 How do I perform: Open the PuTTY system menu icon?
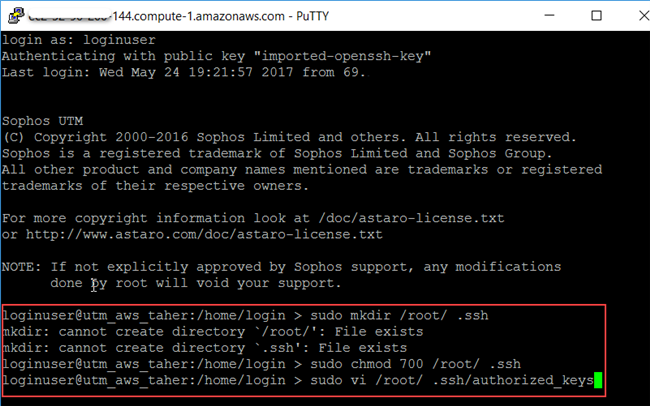coord(16,16)
